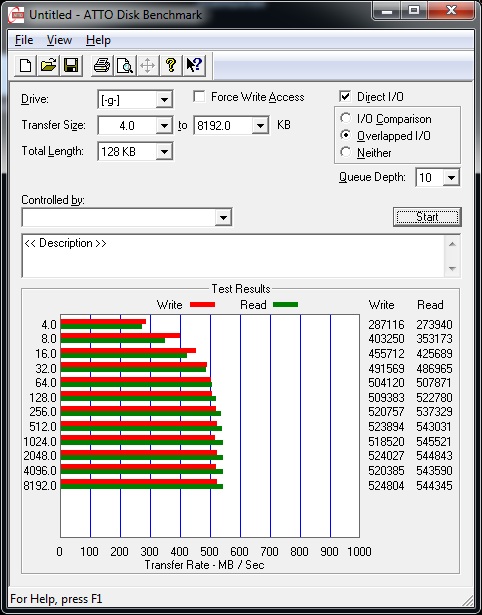Image resolution: width=482 pixels, height=615 pixels.
Task: Click the 1024.0 transfer size row label
Action: pyautogui.click(x=40, y=442)
